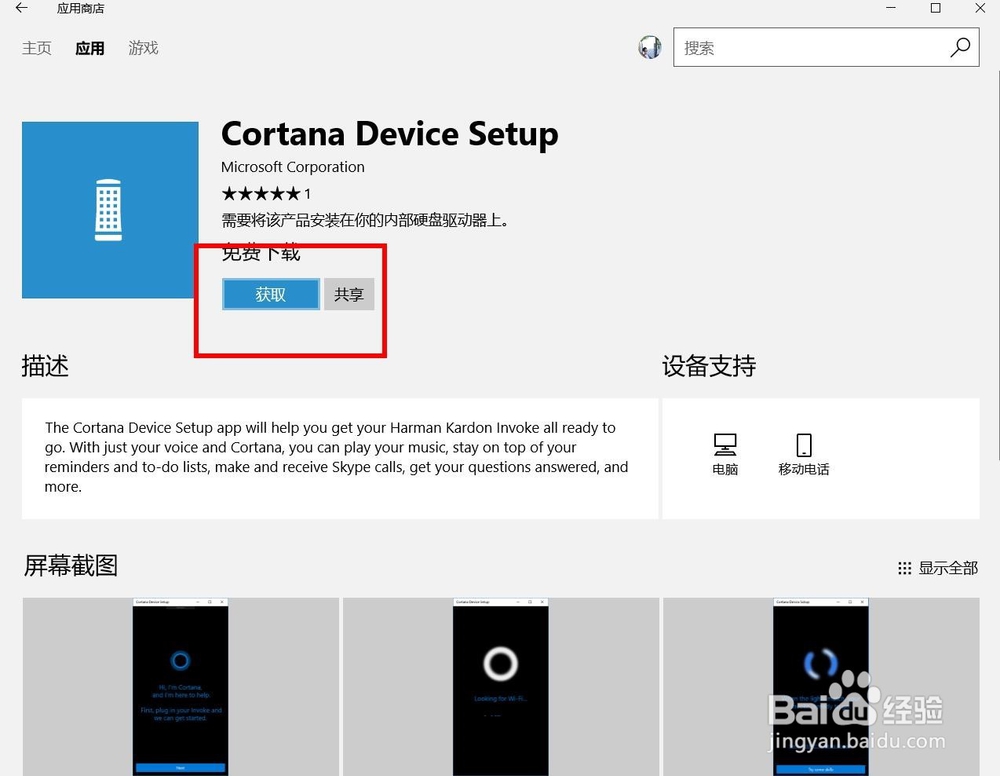Maximize the 应用商店 window
Screen dimensions: 1000x776
tap(936, 8)
